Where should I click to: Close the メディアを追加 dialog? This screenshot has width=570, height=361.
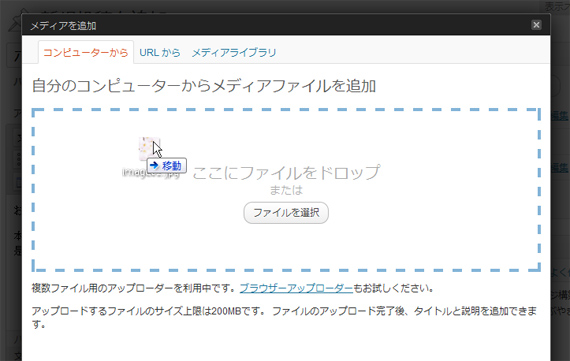pyautogui.click(x=536, y=25)
